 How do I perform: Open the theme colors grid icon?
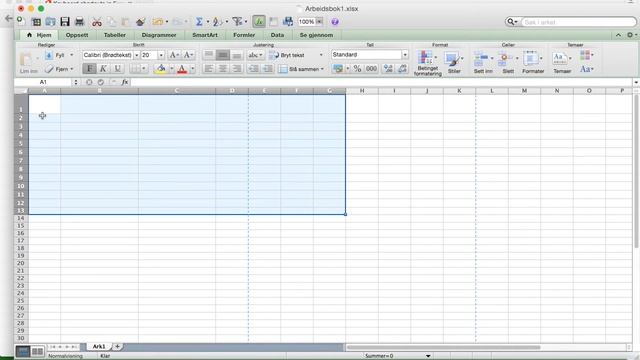coord(586,55)
